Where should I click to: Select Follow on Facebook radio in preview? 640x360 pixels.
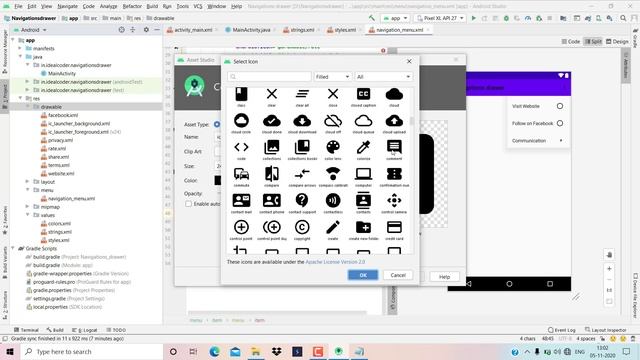coord(560,123)
